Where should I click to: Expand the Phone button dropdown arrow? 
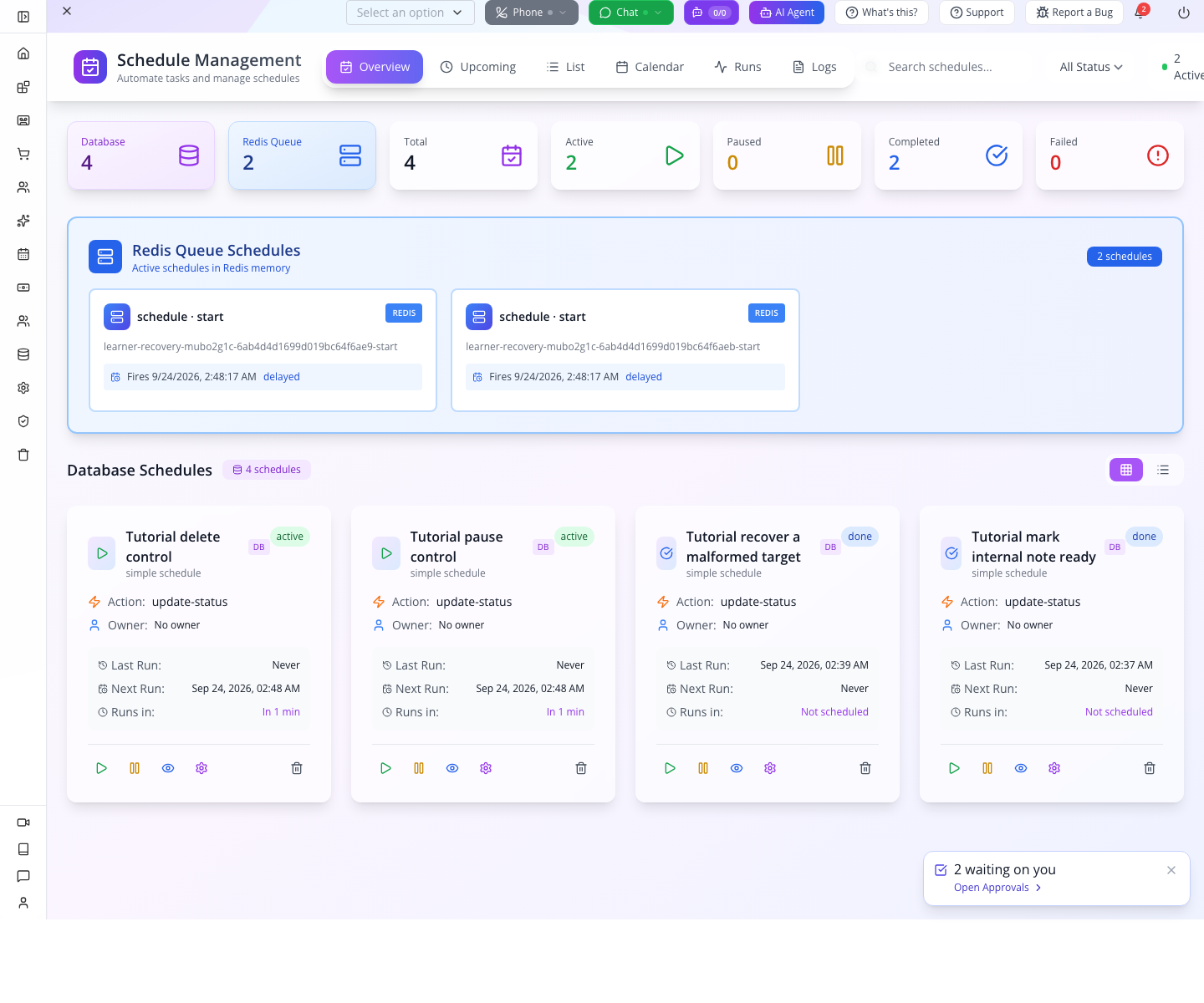pos(563,13)
